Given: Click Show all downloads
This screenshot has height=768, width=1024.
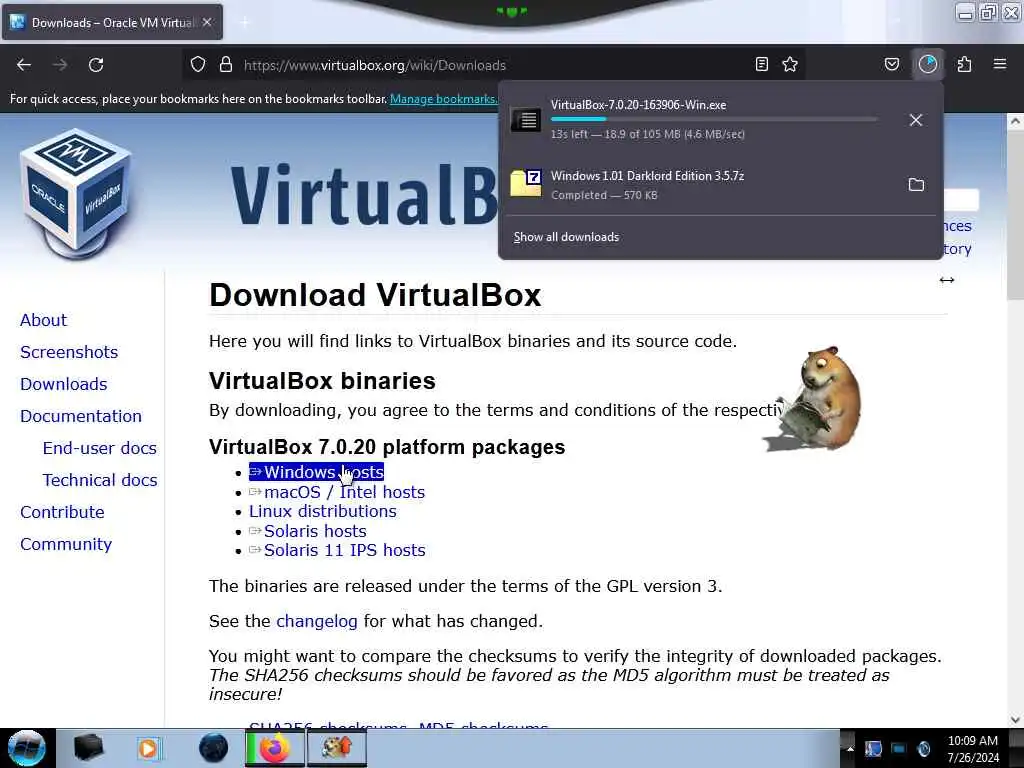Looking at the screenshot, I should tap(566, 237).
